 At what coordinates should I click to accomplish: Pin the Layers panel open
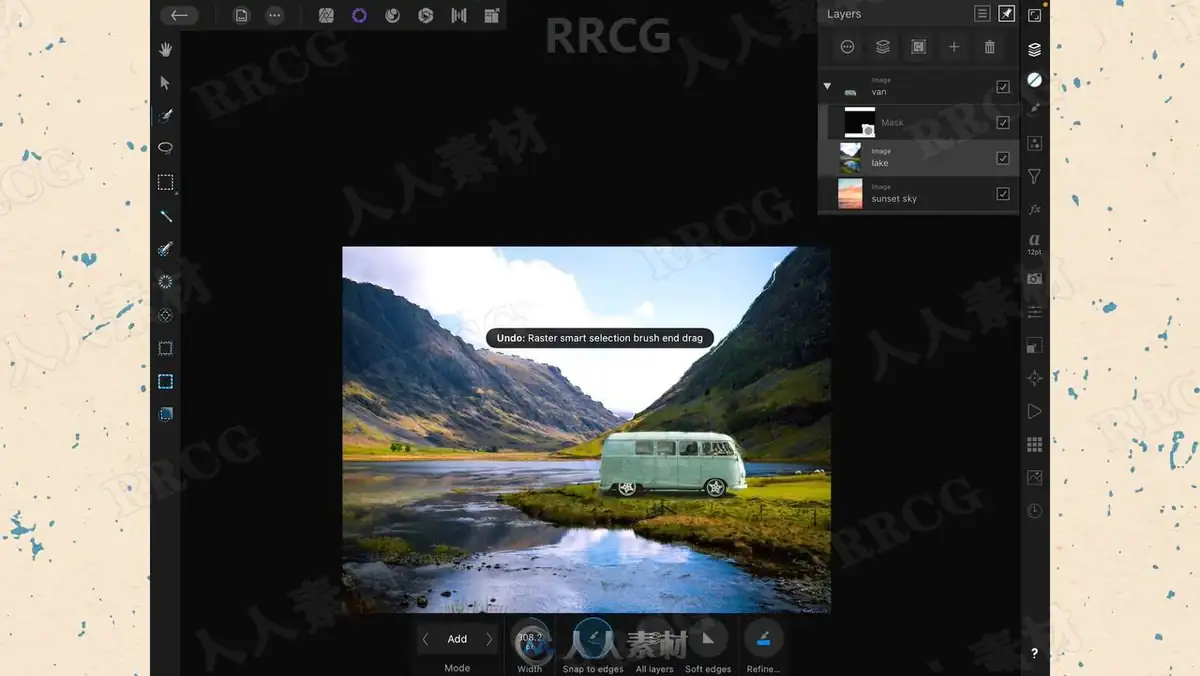(x=1007, y=14)
